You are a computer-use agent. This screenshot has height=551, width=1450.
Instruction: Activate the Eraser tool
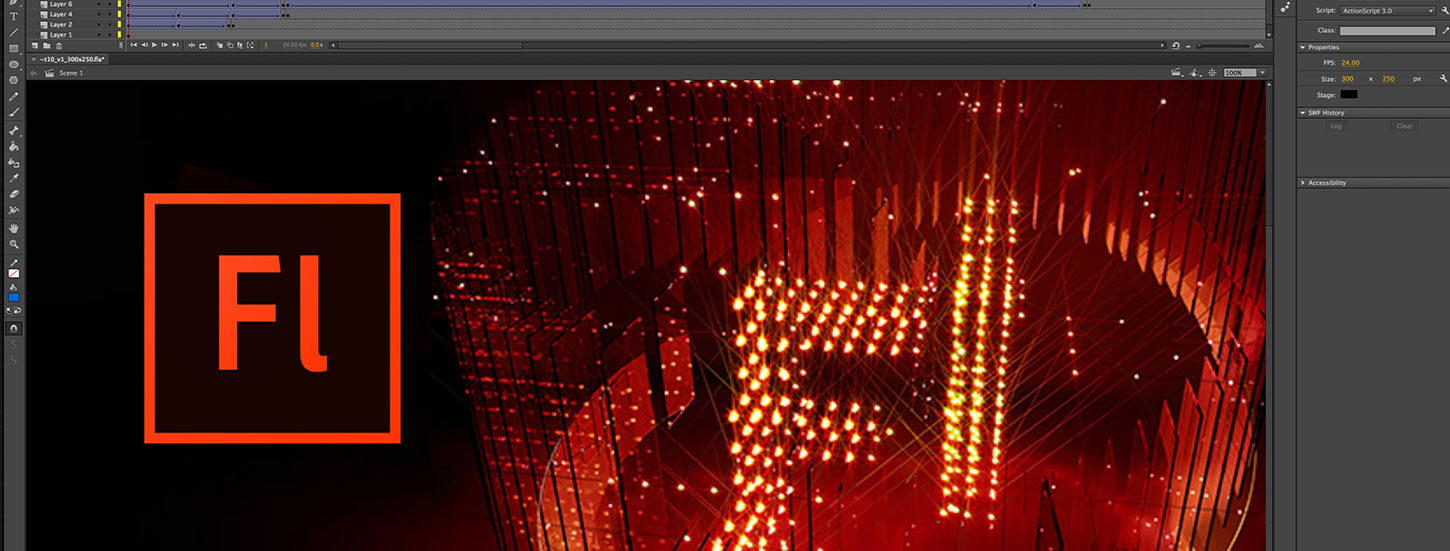(x=14, y=194)
